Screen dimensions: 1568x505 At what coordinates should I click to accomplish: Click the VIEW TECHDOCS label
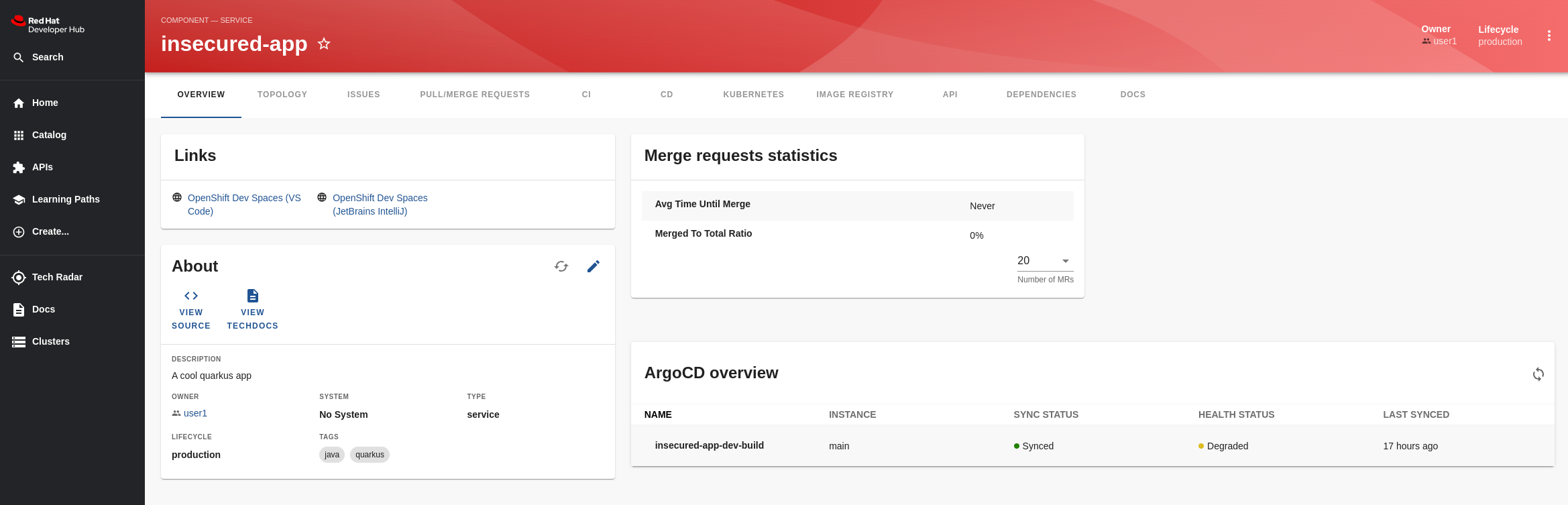click(x=253, y=319)
